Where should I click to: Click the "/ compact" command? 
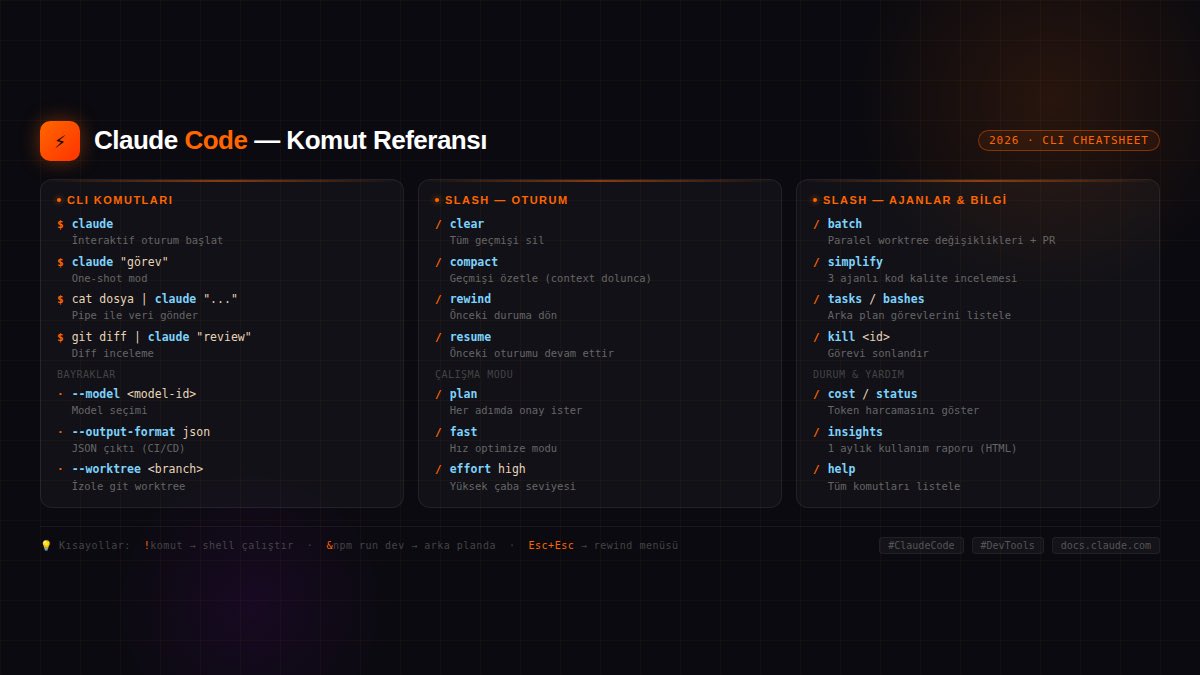(x=466, y=262)
